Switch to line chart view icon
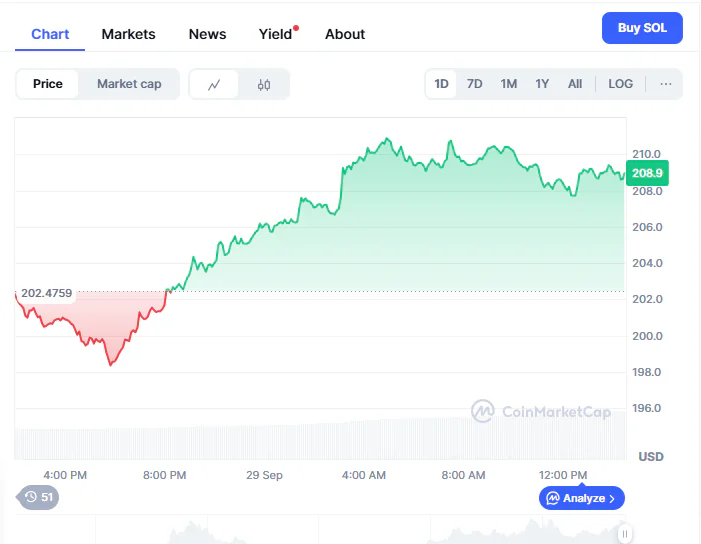 point(214,84)
